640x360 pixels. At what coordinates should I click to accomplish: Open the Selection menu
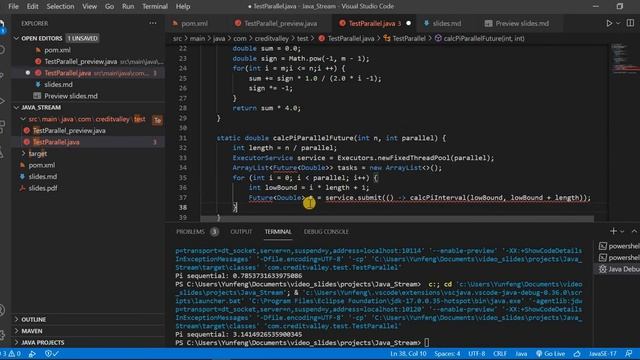coord(60,6)
